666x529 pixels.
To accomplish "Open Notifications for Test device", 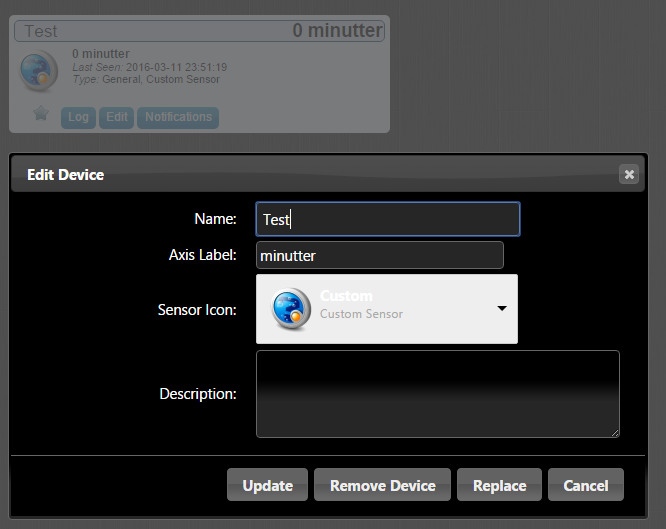I will pos(178,117).
